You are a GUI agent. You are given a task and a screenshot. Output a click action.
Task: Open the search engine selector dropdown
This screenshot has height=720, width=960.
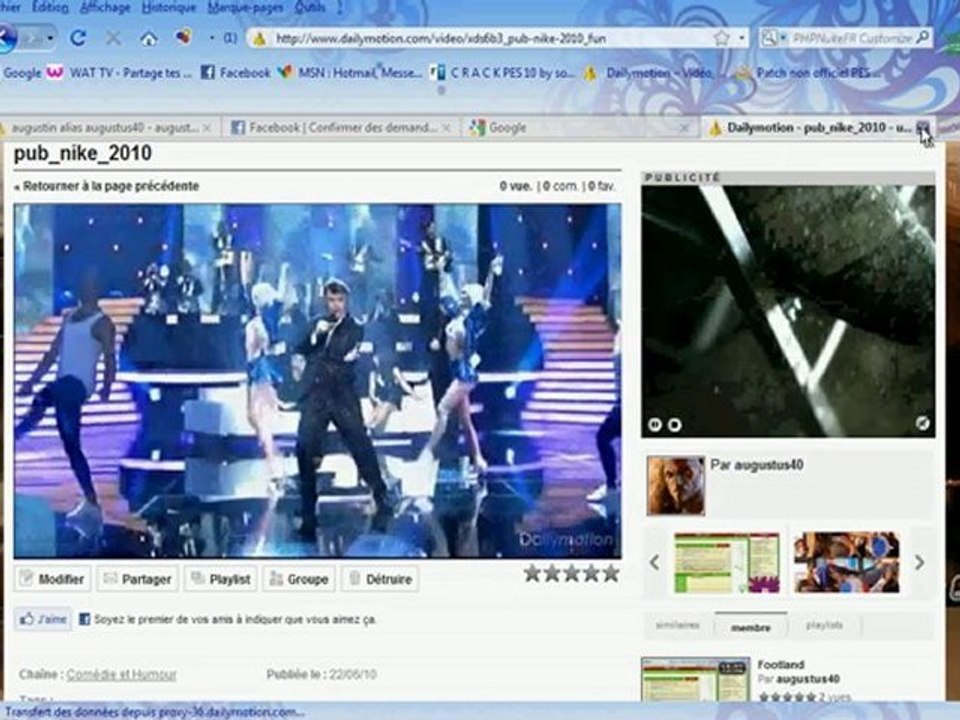tap(773, 39)
